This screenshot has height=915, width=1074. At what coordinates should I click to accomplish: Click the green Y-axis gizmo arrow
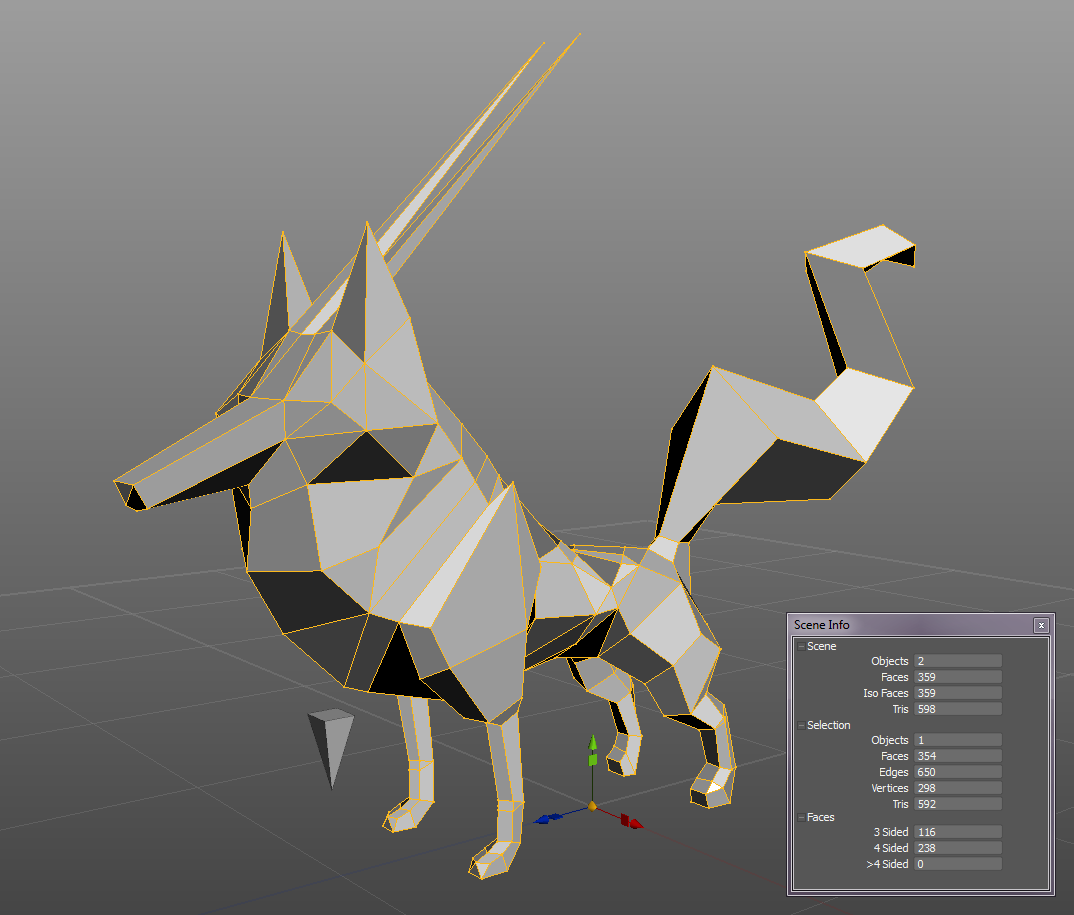(x=593, y=744)
